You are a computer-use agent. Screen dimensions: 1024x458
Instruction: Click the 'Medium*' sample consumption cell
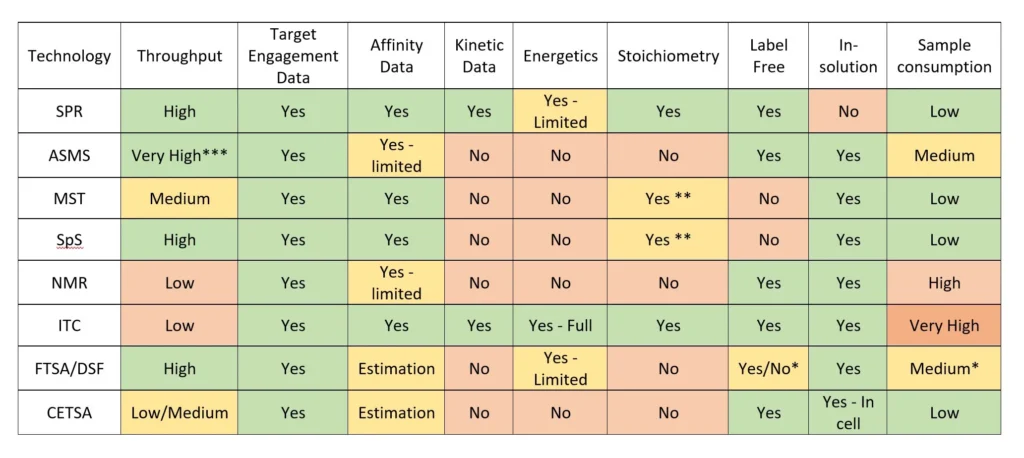click(944, 369)
